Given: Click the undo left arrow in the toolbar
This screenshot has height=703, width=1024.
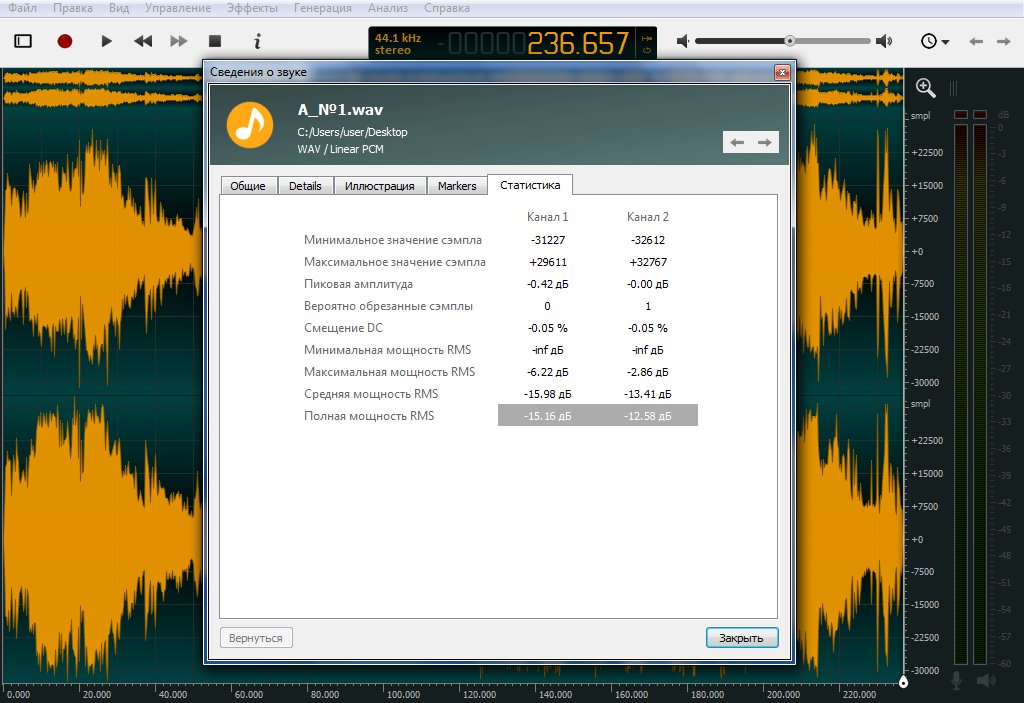Looking at the screenshot, I should tap(976, 41).
